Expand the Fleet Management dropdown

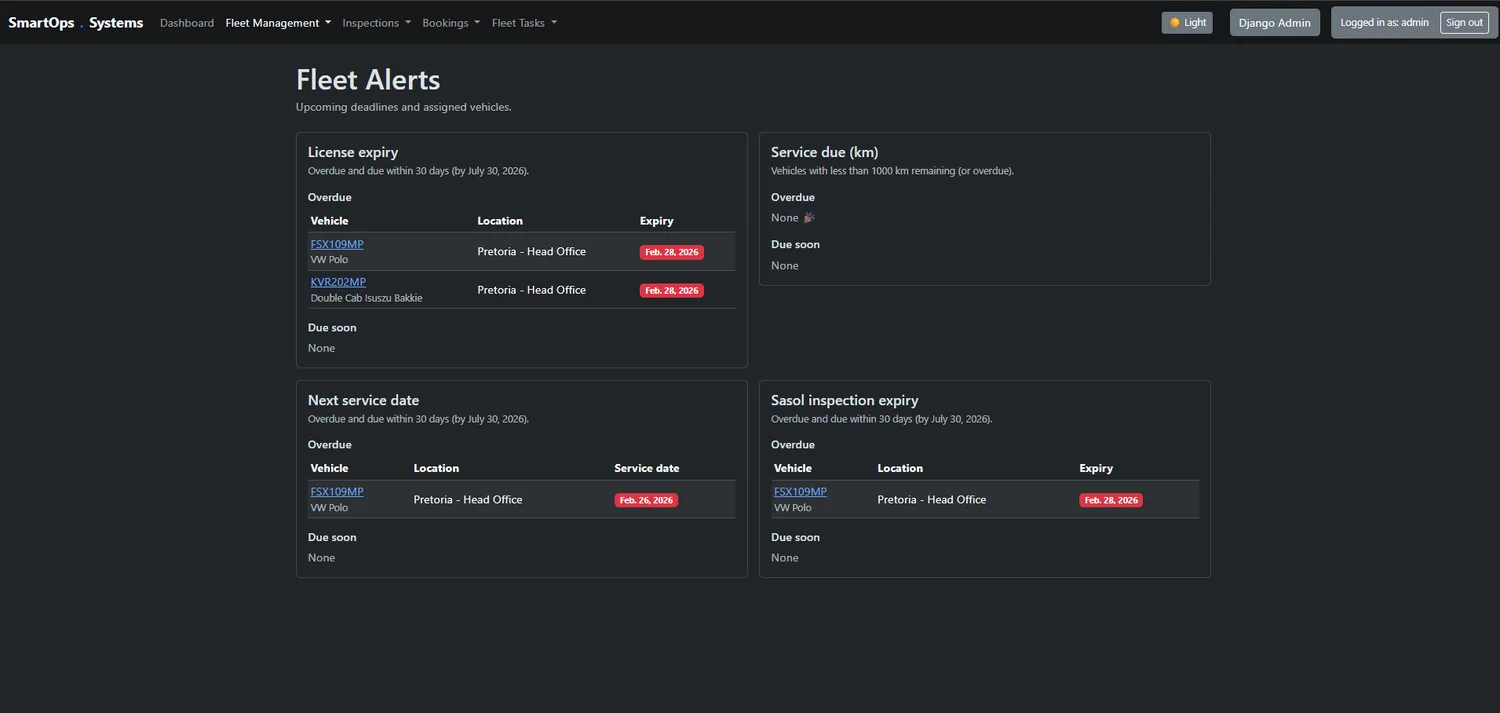[x=278, y=23]
